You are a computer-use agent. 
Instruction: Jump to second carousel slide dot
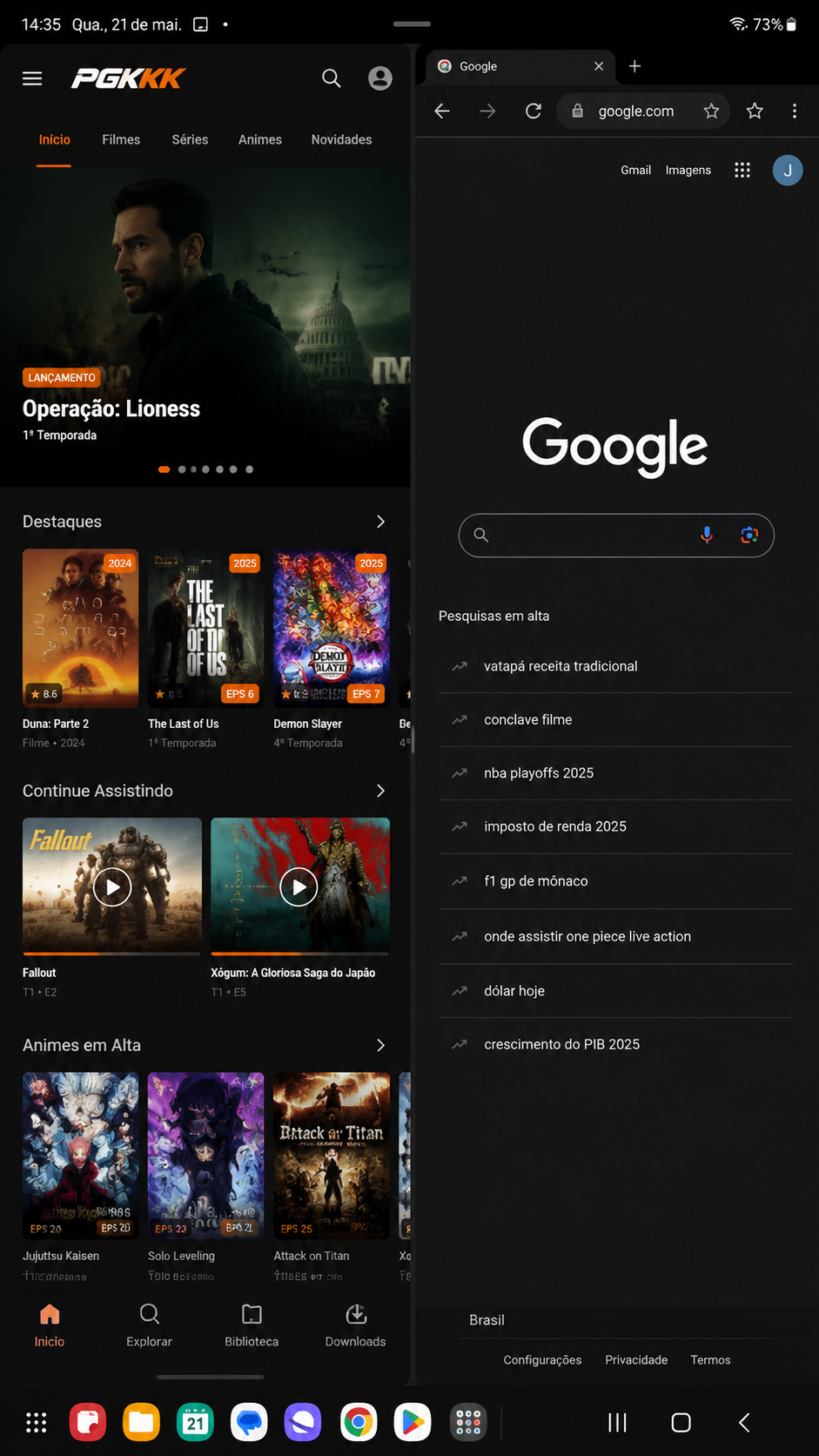[182, 469]
